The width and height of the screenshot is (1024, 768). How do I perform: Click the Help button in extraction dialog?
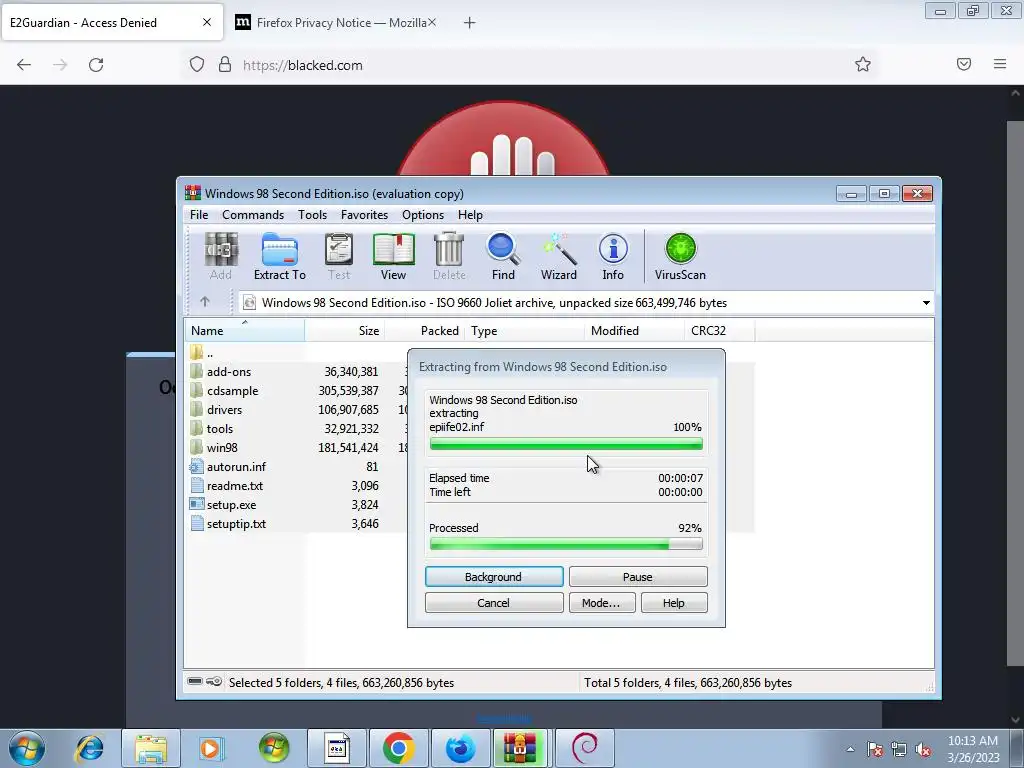tap(674, 603)
